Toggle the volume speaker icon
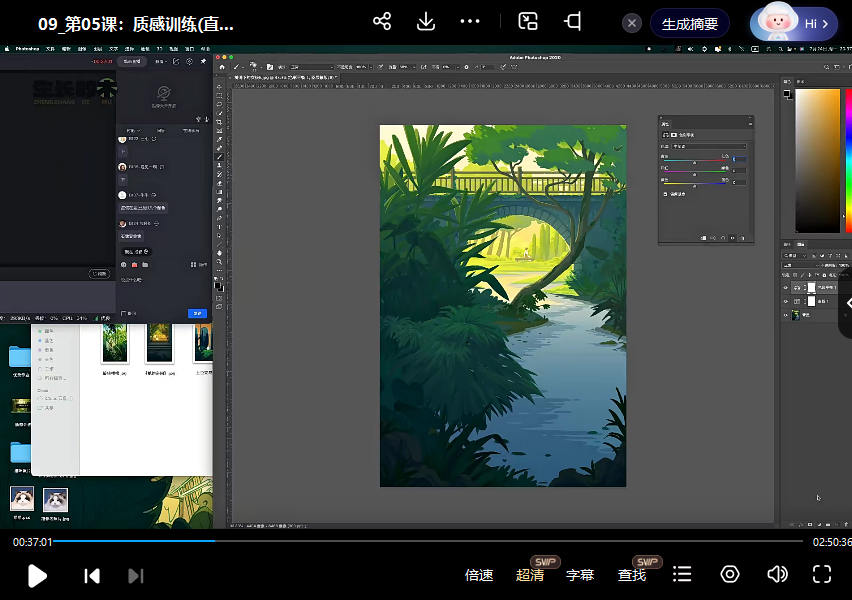The width and height of the screenshot is (852, 600). coord(777,574)
